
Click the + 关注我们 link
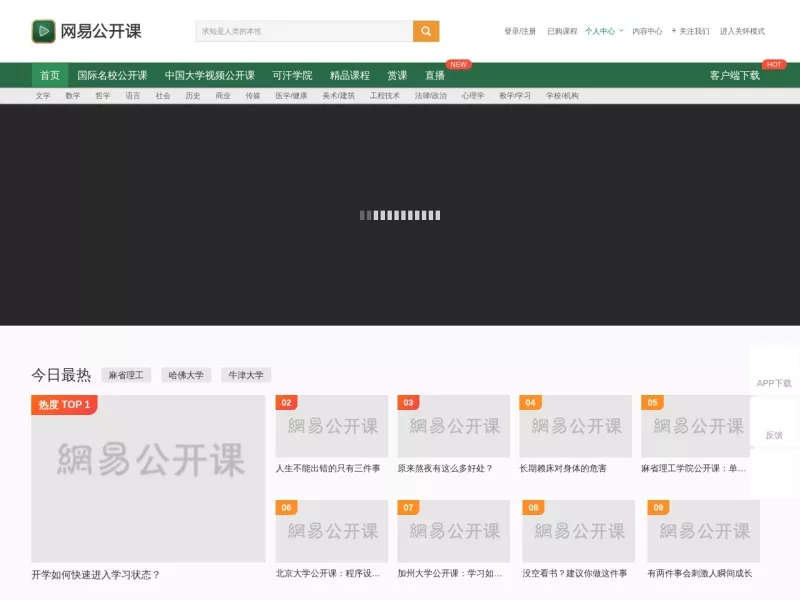click(690, 31)
